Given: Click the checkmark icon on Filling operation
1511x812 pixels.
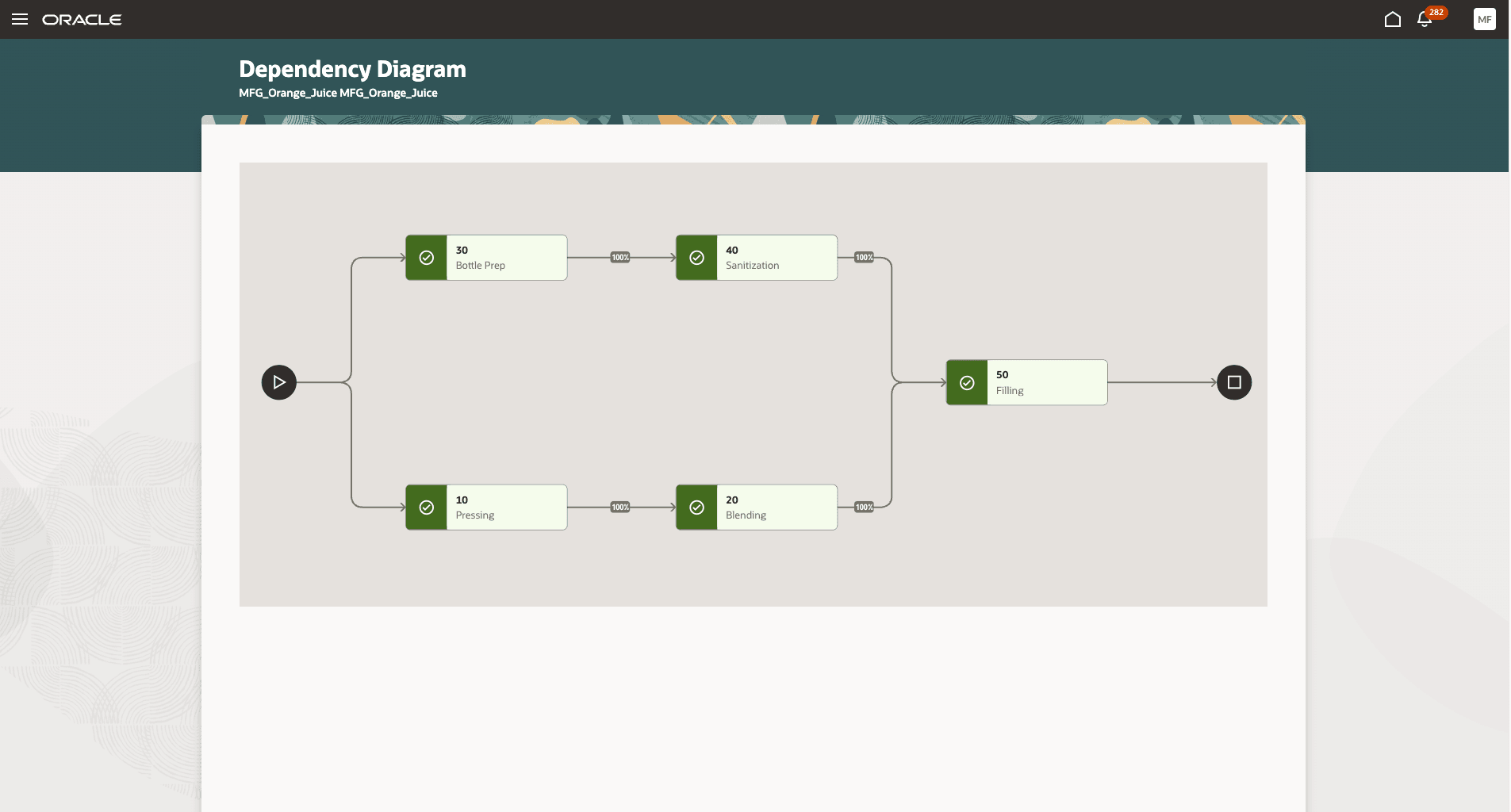Looking at the screenshot, I should (968, 382).
